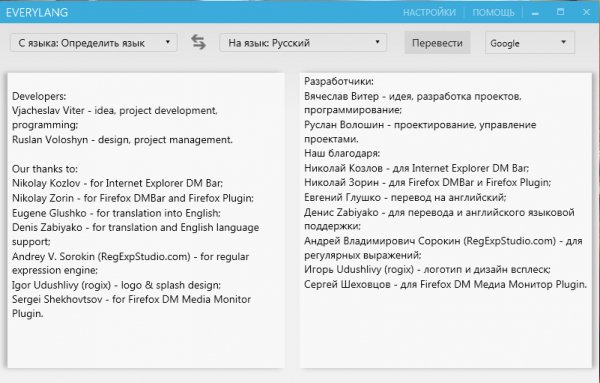Click 'Руслан Волошин - проектирование, управление' line
Viewport: 600px width, 383px height.
click(x=420, y=125)
